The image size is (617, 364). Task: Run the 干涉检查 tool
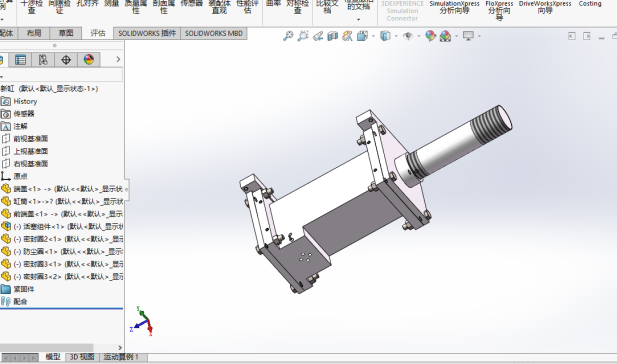pos(31,7)
